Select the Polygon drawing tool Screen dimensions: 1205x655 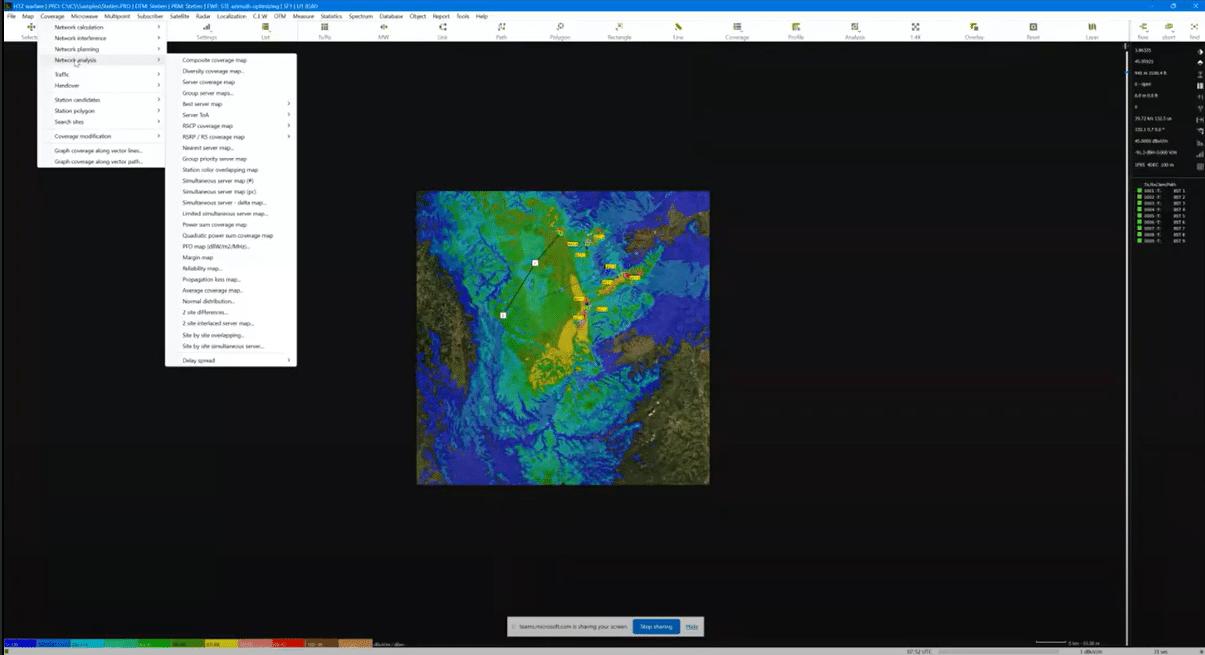559,30
